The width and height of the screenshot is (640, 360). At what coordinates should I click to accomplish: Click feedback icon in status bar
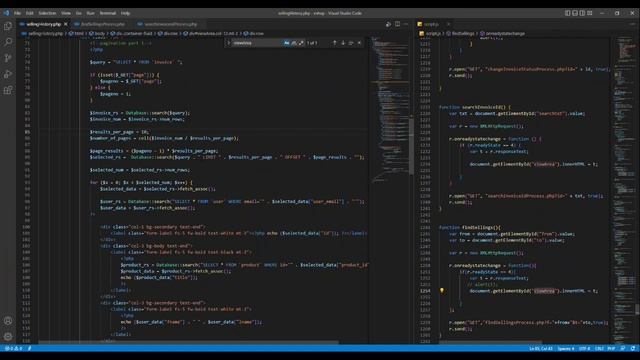(623, 349)
